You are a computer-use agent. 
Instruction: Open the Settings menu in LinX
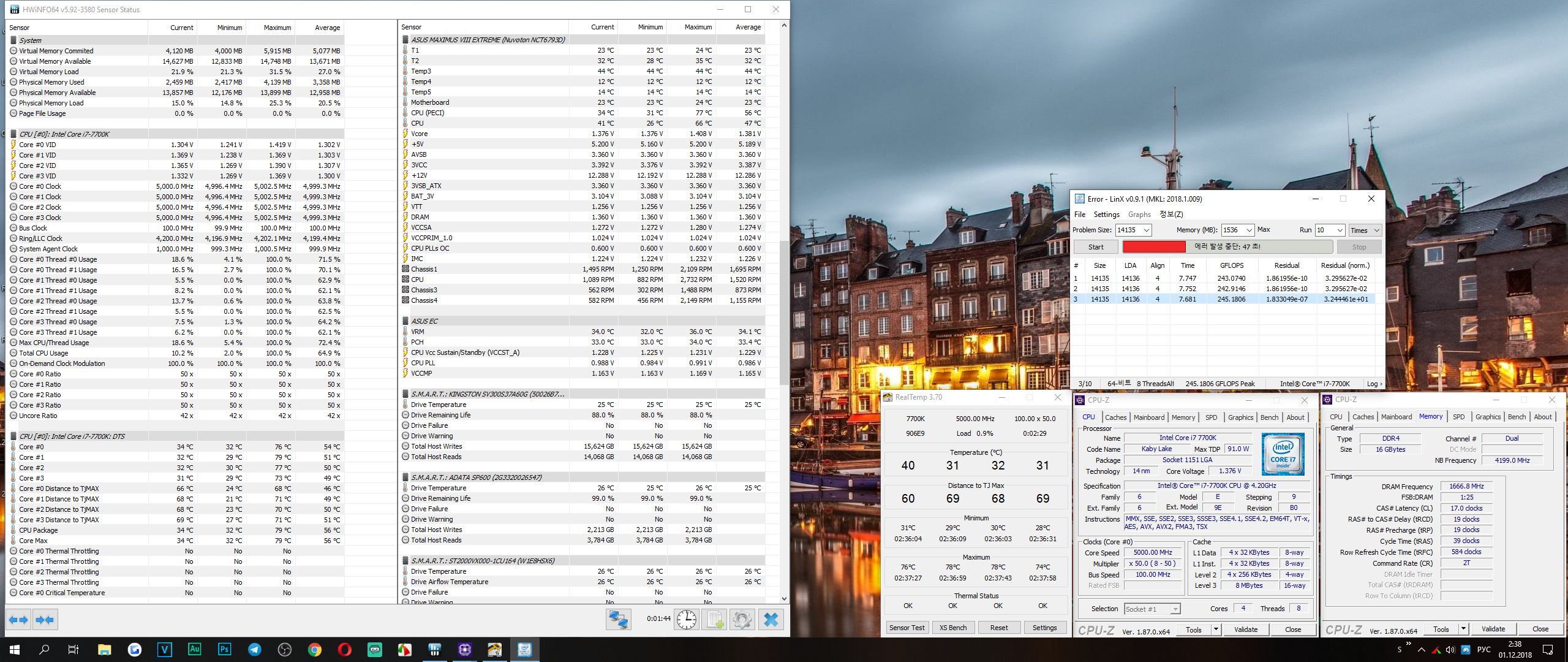1106,215
